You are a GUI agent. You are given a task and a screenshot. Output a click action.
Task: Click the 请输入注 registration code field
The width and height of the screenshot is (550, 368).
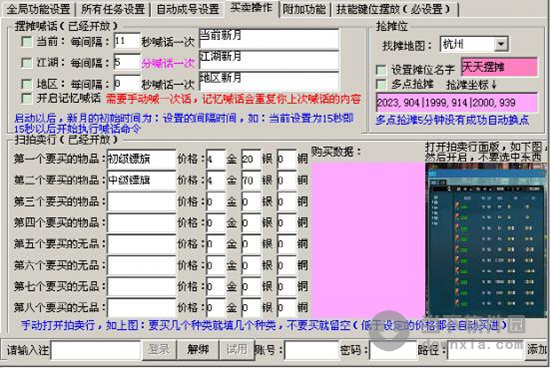pyautogui.click(x=95, y=350)
